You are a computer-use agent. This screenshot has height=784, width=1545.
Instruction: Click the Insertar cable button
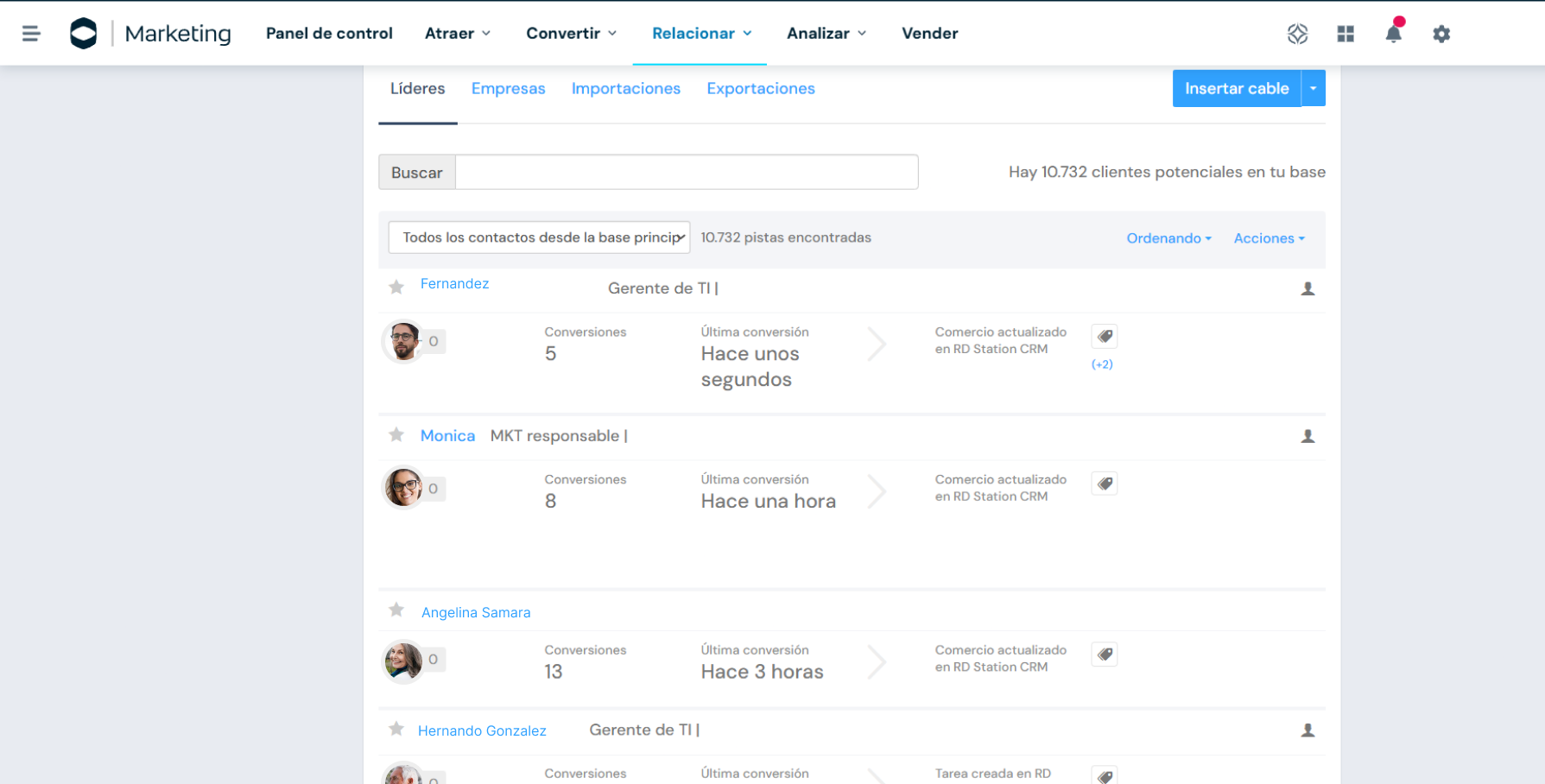coord(1236,88)
